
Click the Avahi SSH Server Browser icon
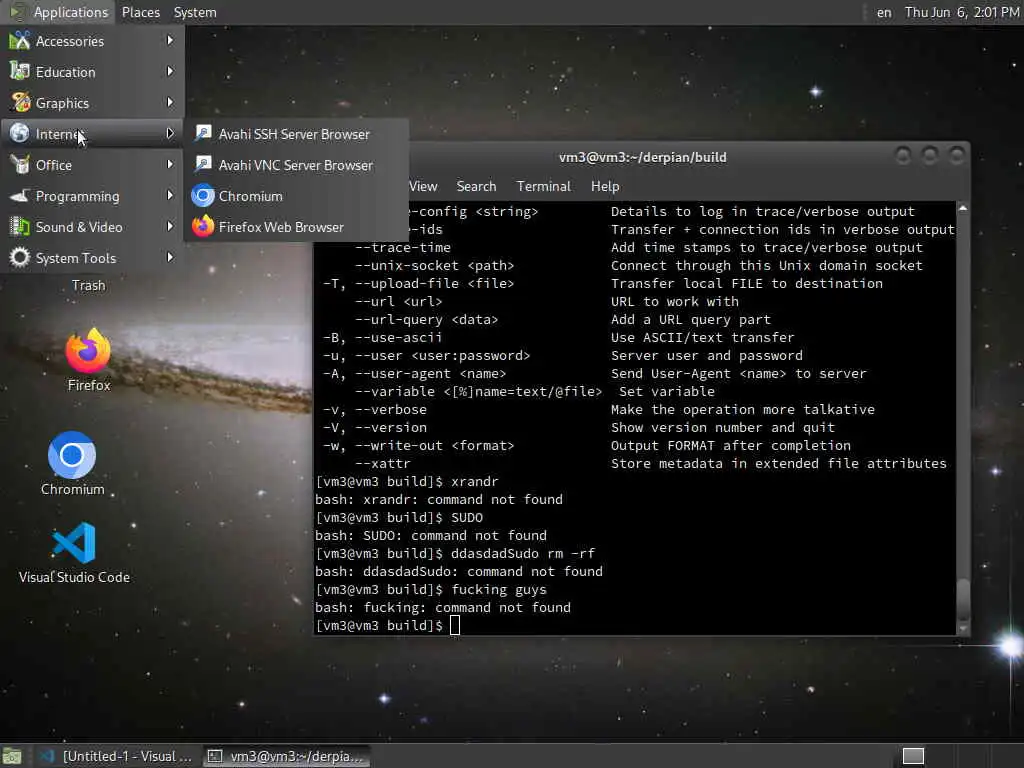[x=203, y=133]
